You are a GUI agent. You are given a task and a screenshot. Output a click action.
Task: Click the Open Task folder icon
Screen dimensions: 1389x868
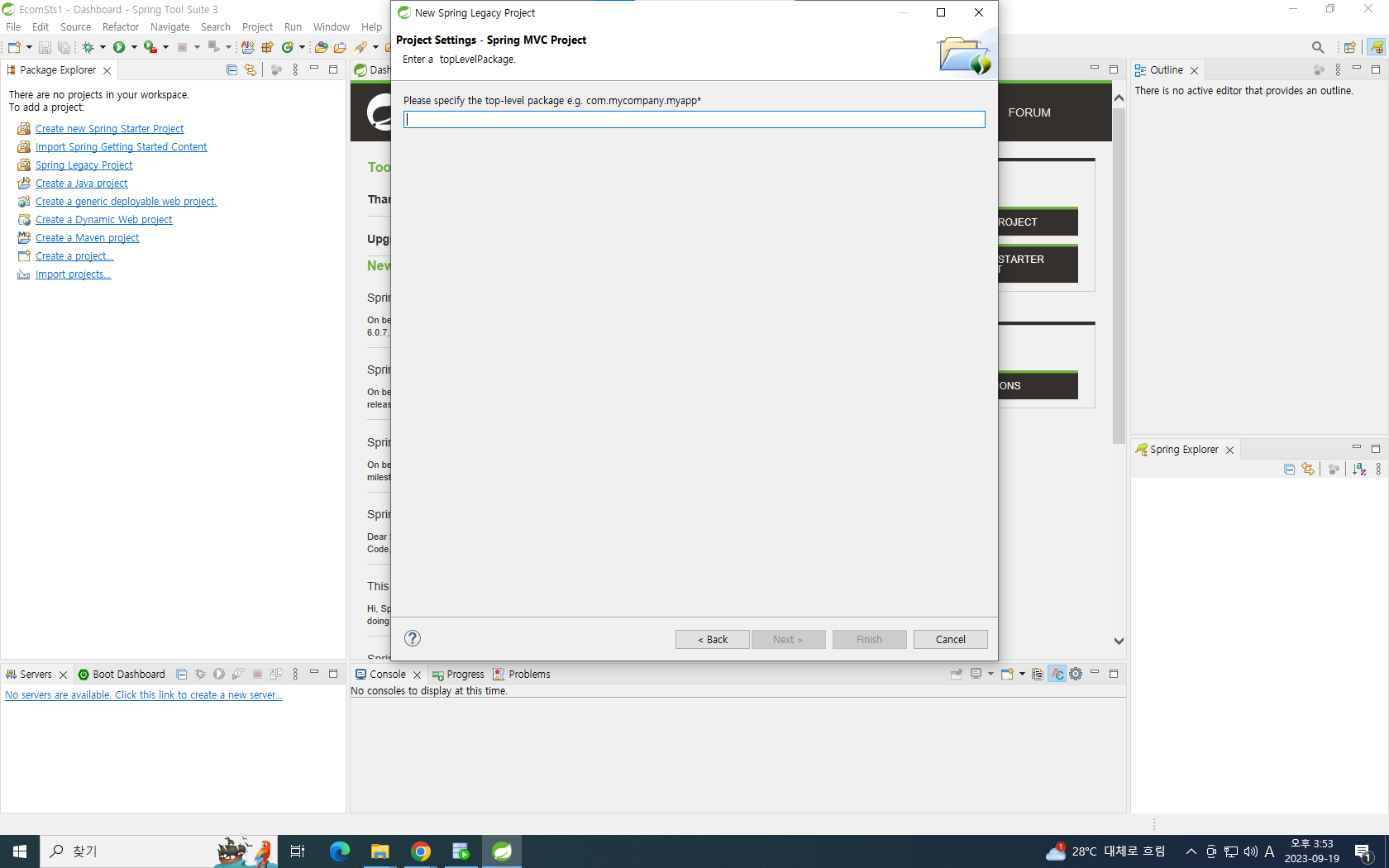pos(340,47)
